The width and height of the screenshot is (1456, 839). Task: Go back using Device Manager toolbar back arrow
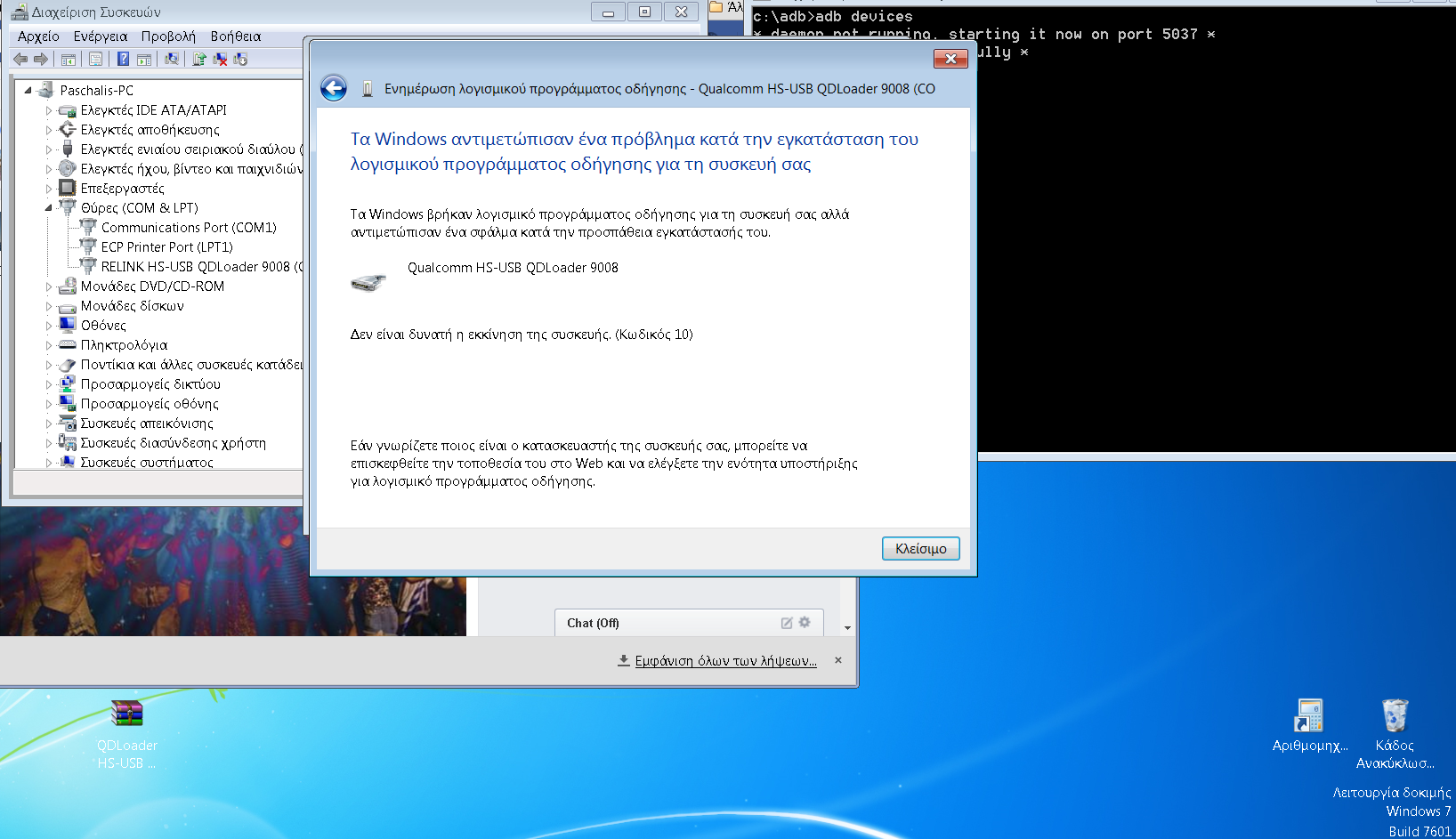(20, 59)
